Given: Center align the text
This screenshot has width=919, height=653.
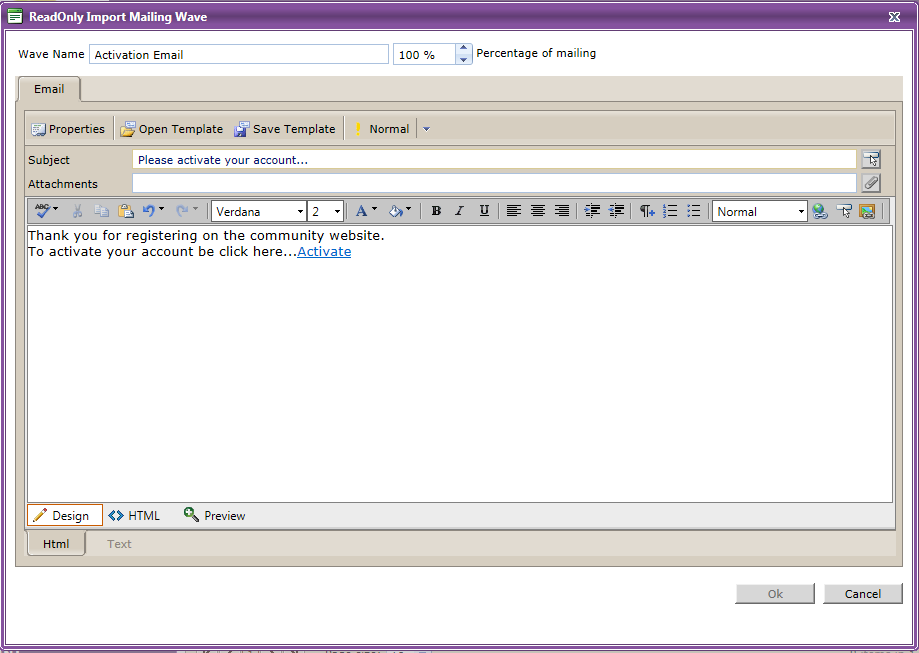Looking at the screenshot, I should click(538, 211).
